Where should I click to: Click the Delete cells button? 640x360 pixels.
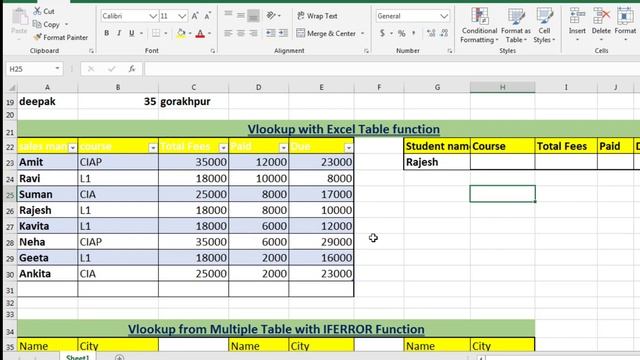[x=601, y=24]
